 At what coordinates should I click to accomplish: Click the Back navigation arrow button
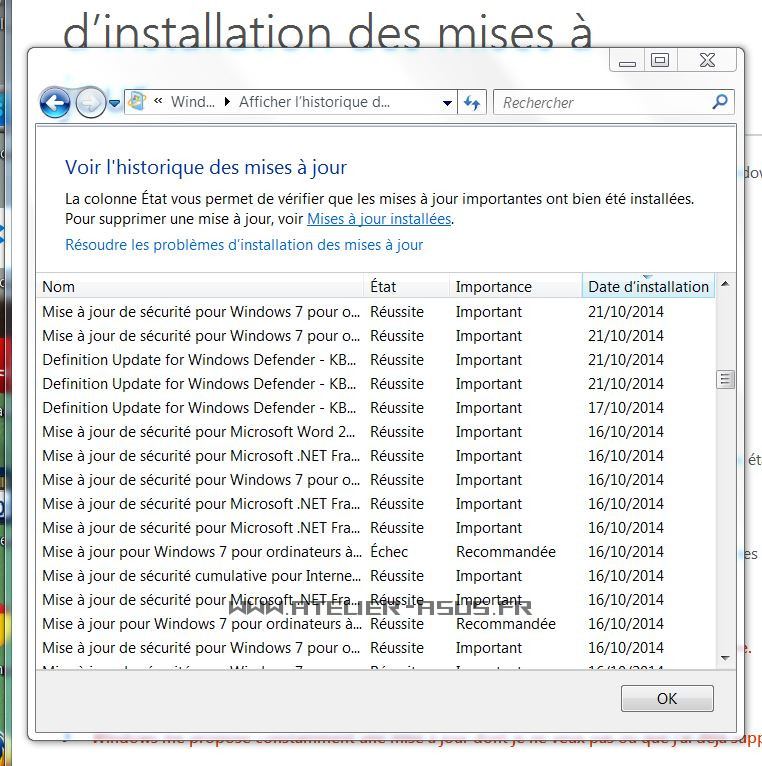[x=55, y=102]
